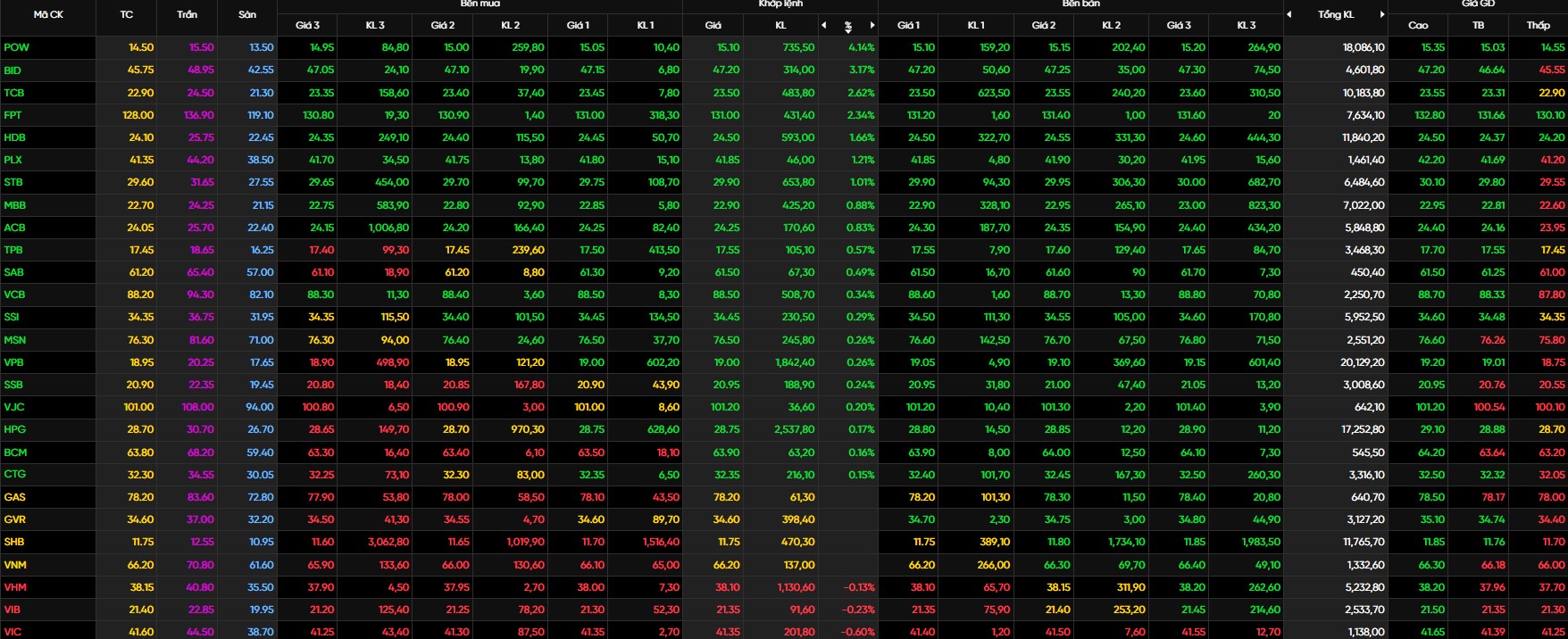
Task: Click POW's 4.14% change value
Action: [861, 47]
